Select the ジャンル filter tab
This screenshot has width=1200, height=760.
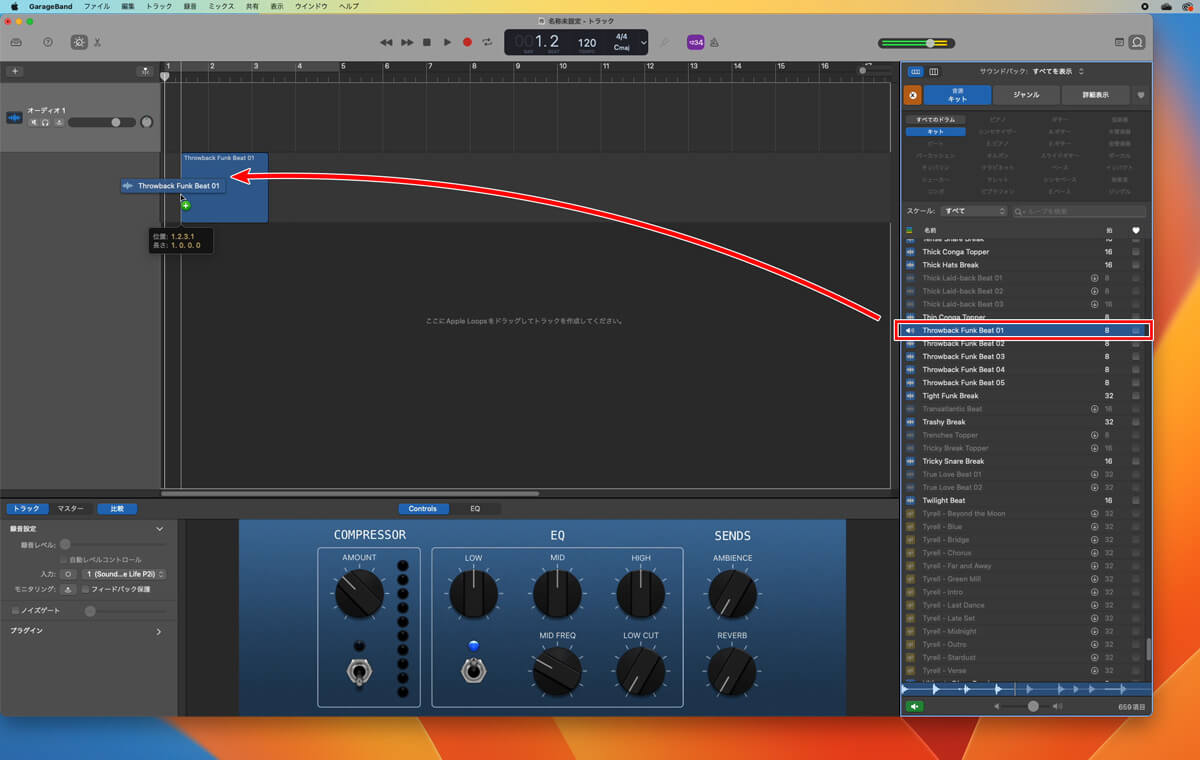point(1026,95)
